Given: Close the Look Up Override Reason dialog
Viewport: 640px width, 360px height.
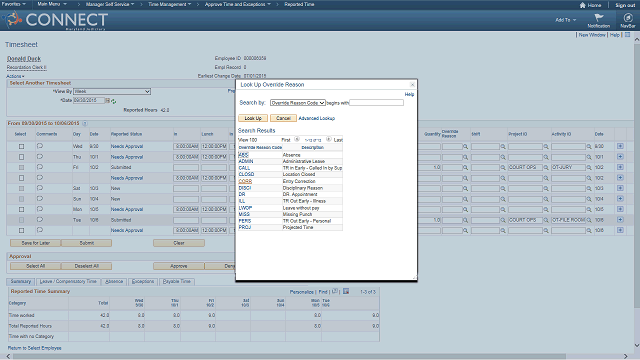Looking at the screenshot, I should pyautogui.click(x=412, y=84).
